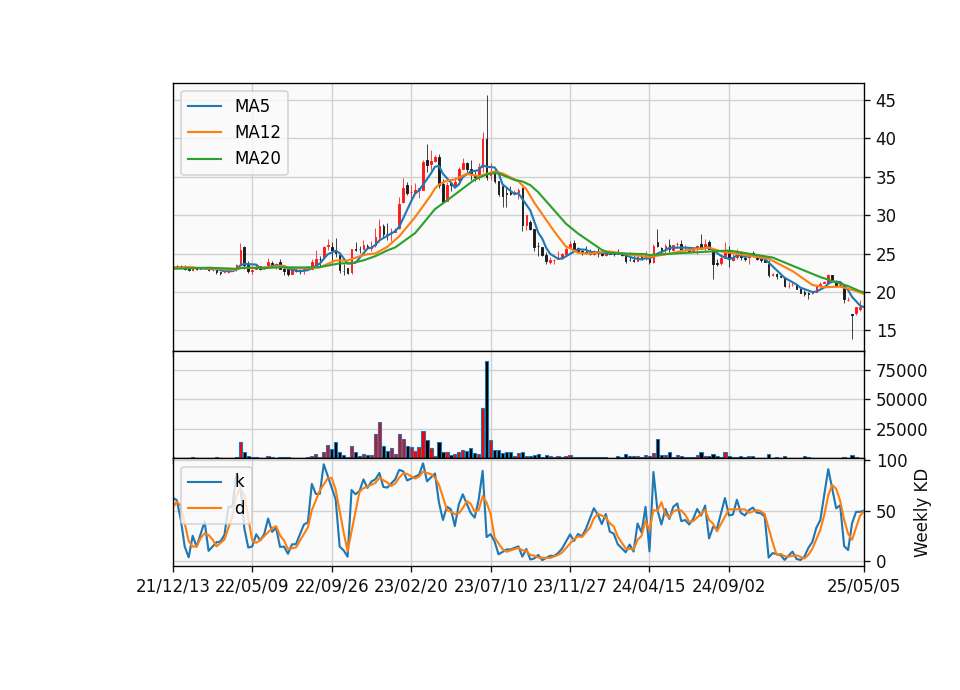Click the 0 tick on the KD axis

point(880,561)
